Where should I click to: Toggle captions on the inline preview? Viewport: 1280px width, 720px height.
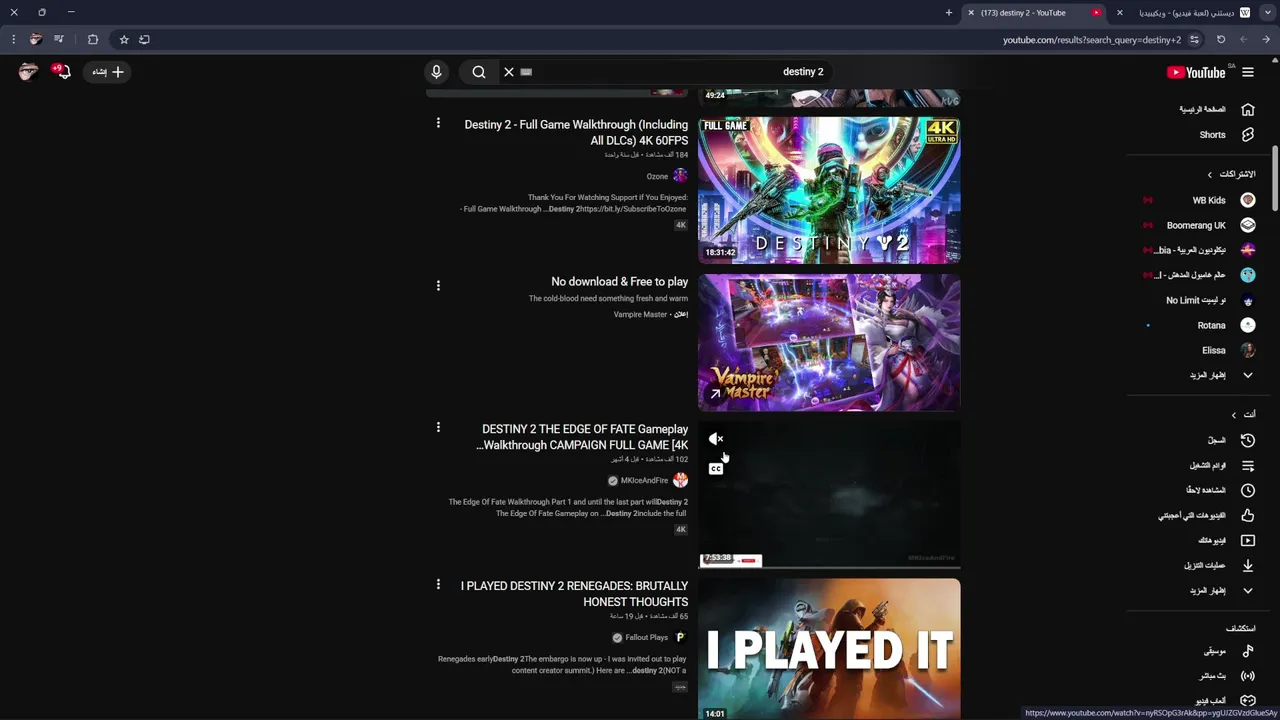[x=716, y=469]
